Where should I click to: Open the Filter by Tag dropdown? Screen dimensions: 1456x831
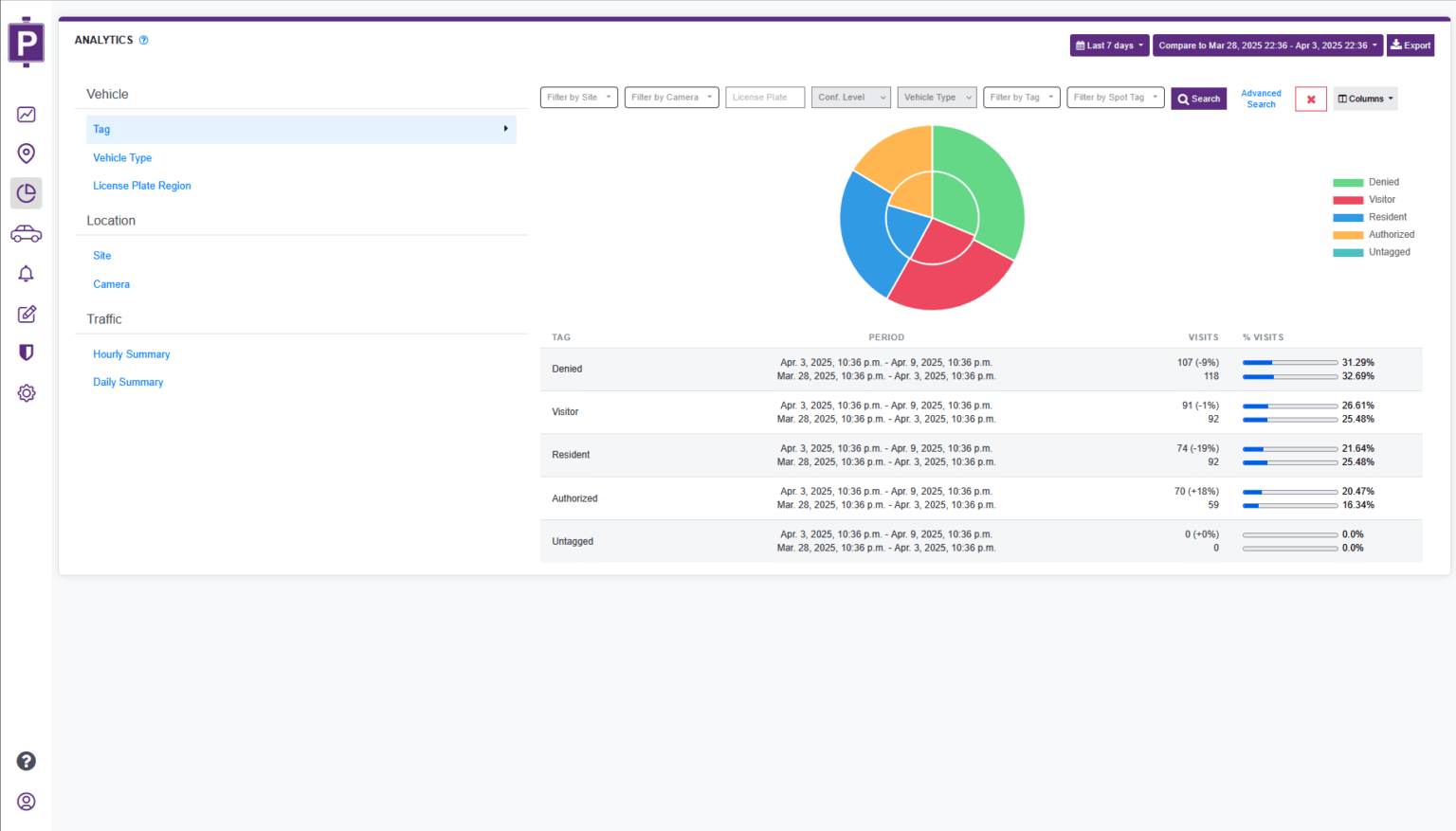click(x=1022, y=98)
